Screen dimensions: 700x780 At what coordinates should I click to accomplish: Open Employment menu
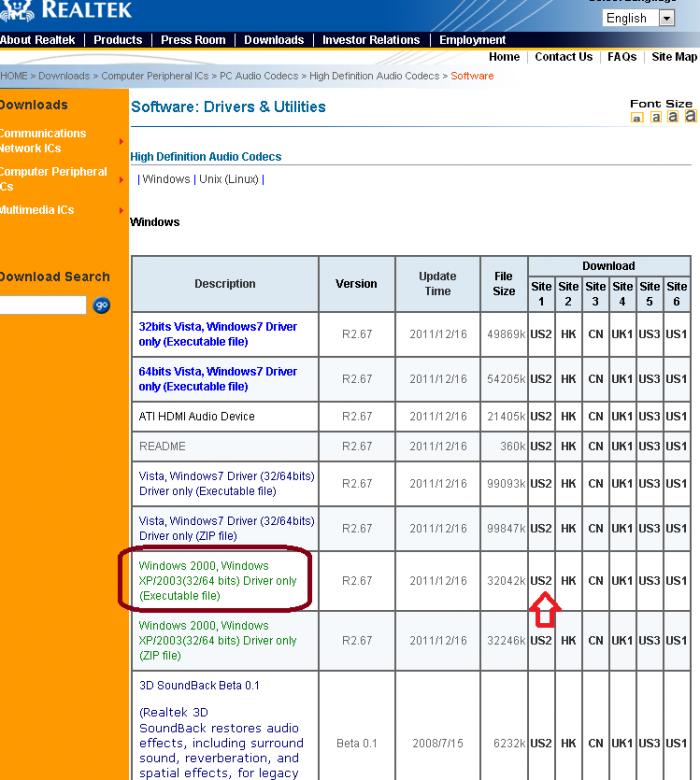coord(472,40)
